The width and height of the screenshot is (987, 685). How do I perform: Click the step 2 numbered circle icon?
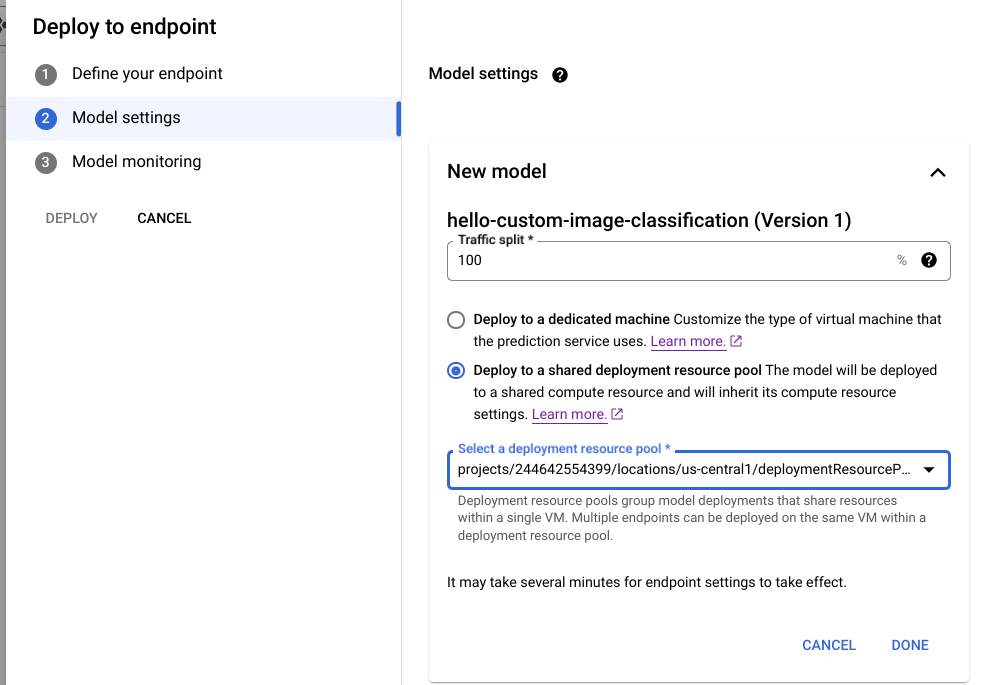pyautogui.click(x=45, y=118)
